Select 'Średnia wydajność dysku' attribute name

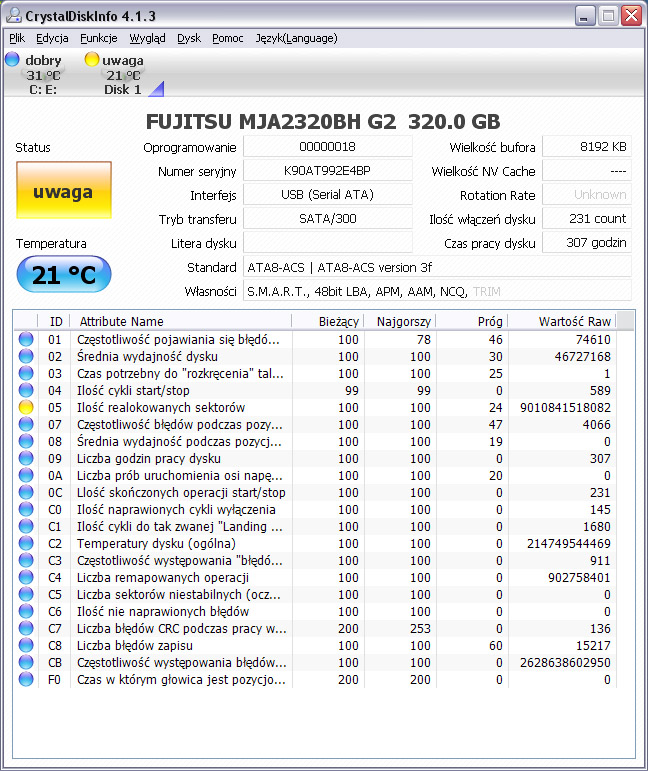pos(147,356)
